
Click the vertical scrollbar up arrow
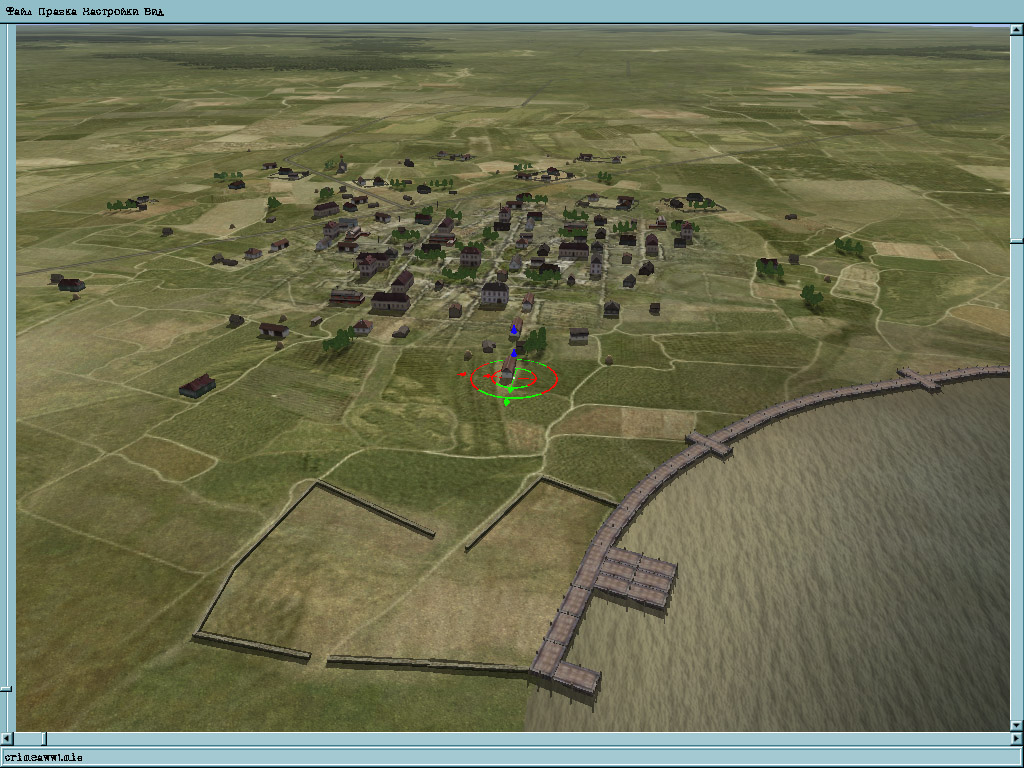coord(1017,30)
